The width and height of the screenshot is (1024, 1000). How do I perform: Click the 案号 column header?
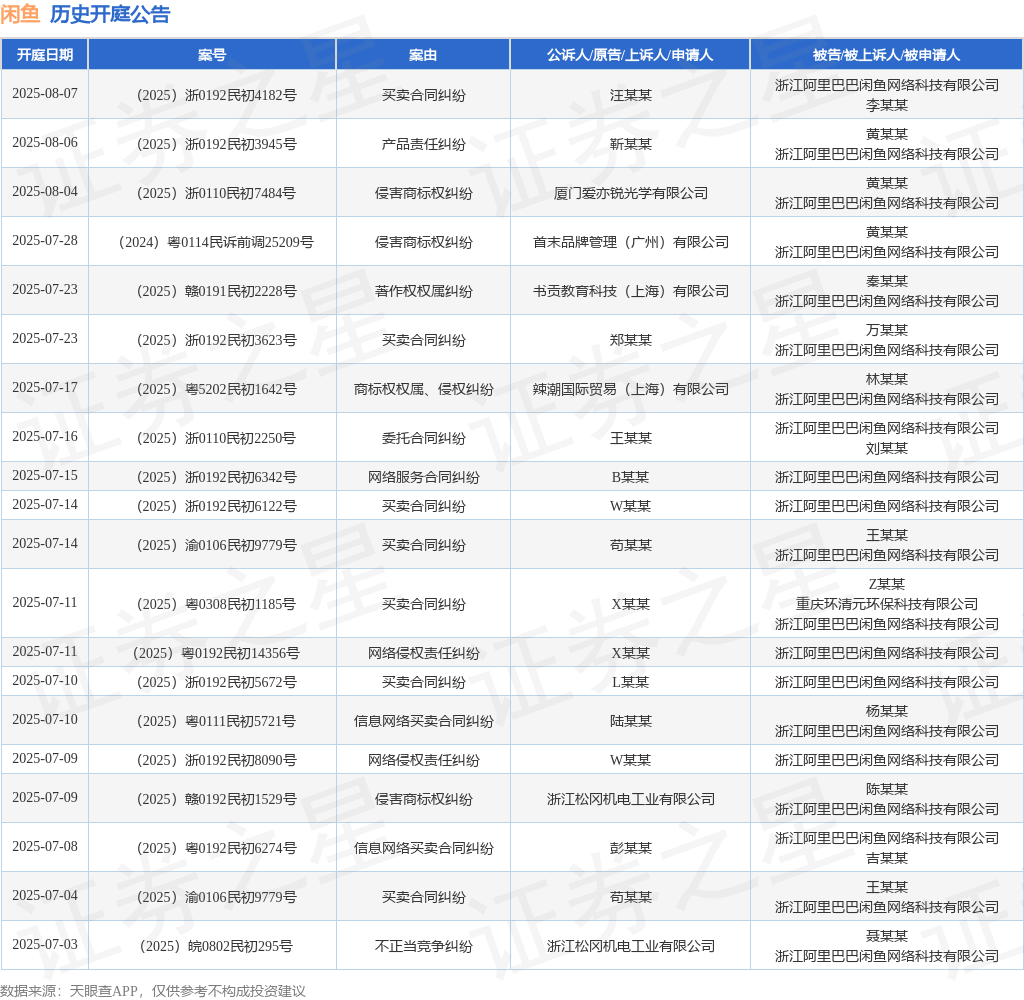(212, 55)
